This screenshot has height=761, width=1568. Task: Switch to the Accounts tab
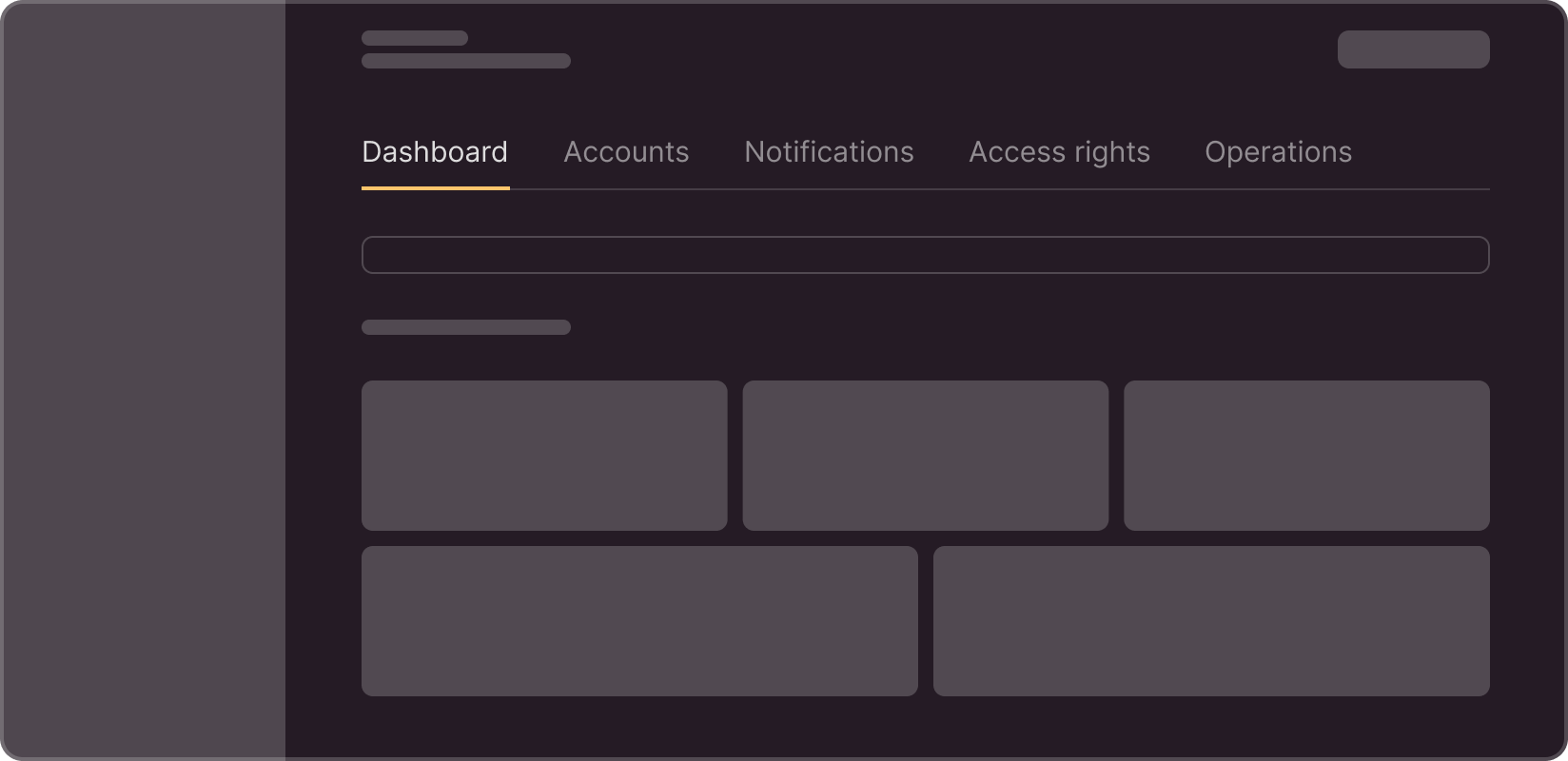pyautogui.click(x=626, y=152)
